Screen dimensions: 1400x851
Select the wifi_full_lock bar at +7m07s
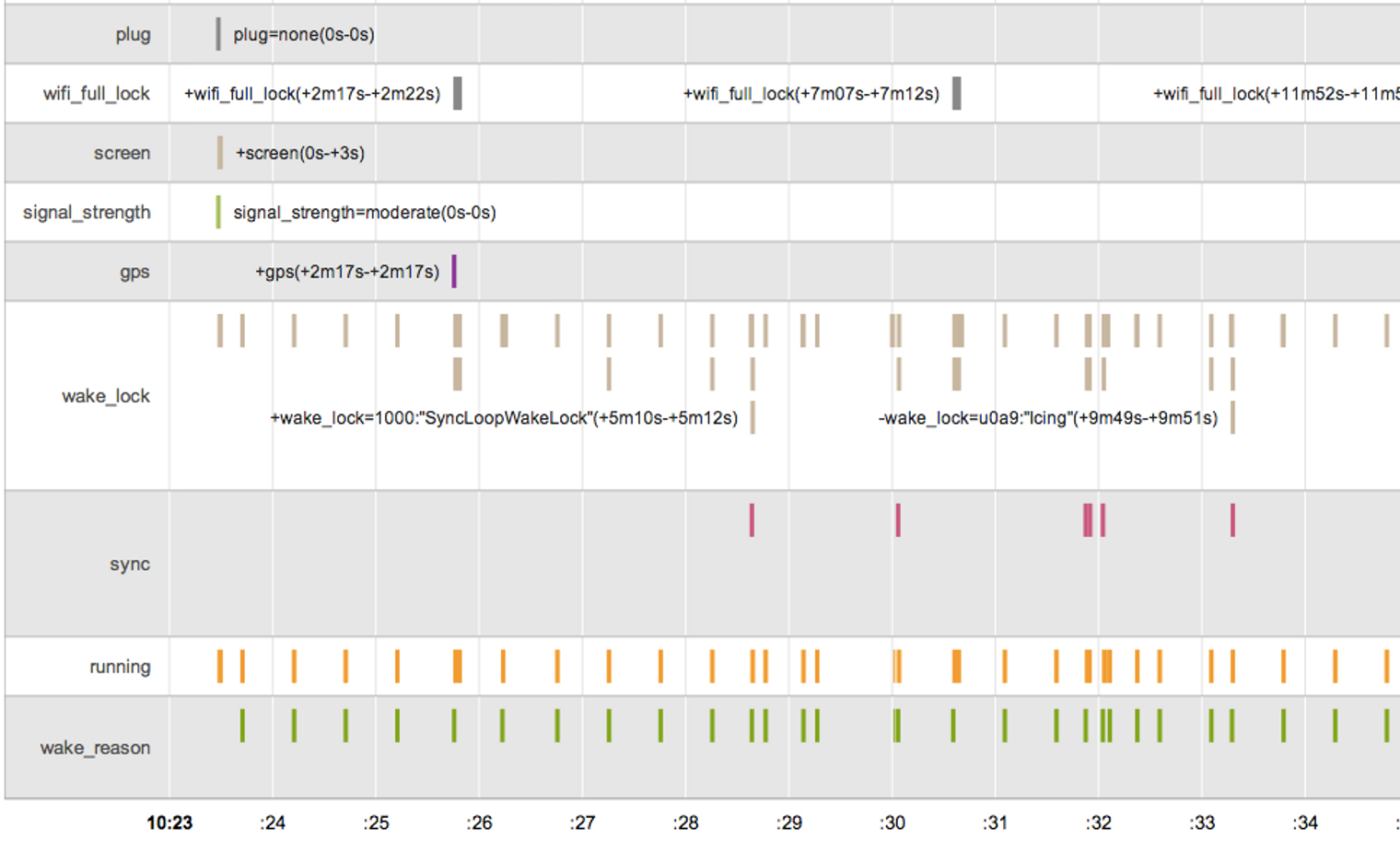tap(957, 93)
